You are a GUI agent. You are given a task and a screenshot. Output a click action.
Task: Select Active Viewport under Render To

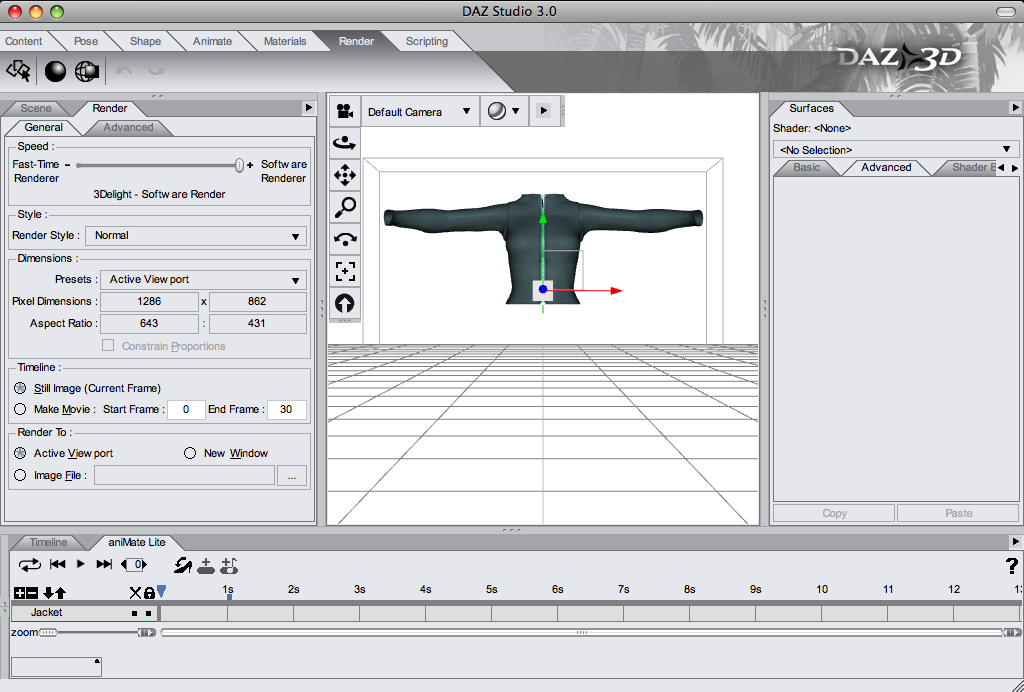(20, 453)
